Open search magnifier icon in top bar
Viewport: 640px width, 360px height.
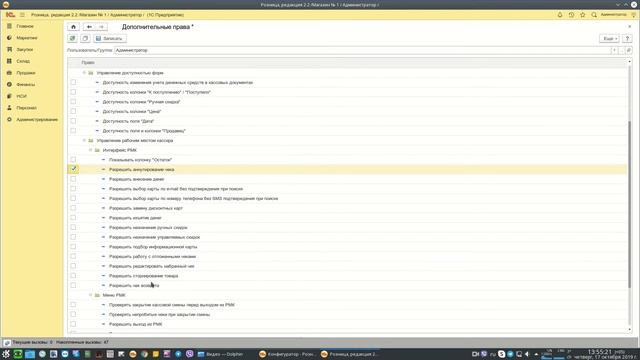click(594, 15)
